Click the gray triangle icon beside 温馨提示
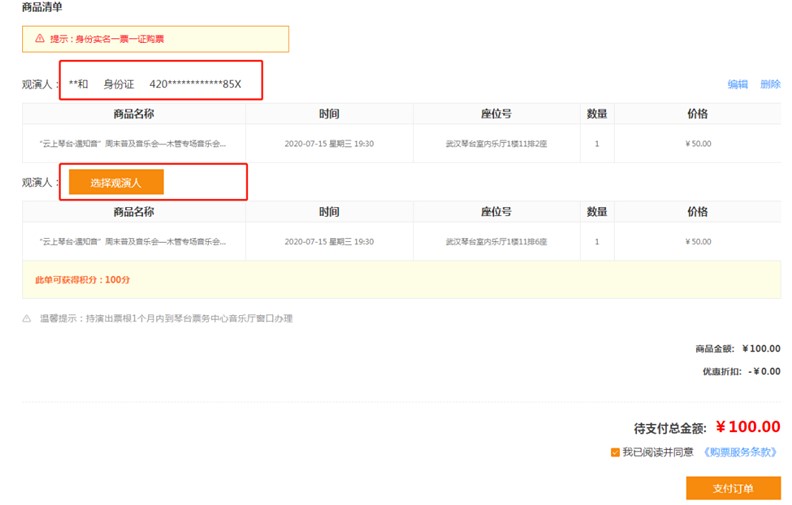Viewport: 792px width, 505px height. click(x=27, y=319)
